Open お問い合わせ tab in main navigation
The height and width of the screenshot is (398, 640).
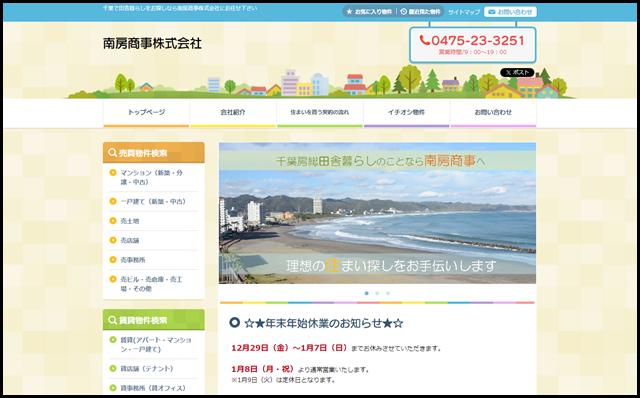(493, 113)
